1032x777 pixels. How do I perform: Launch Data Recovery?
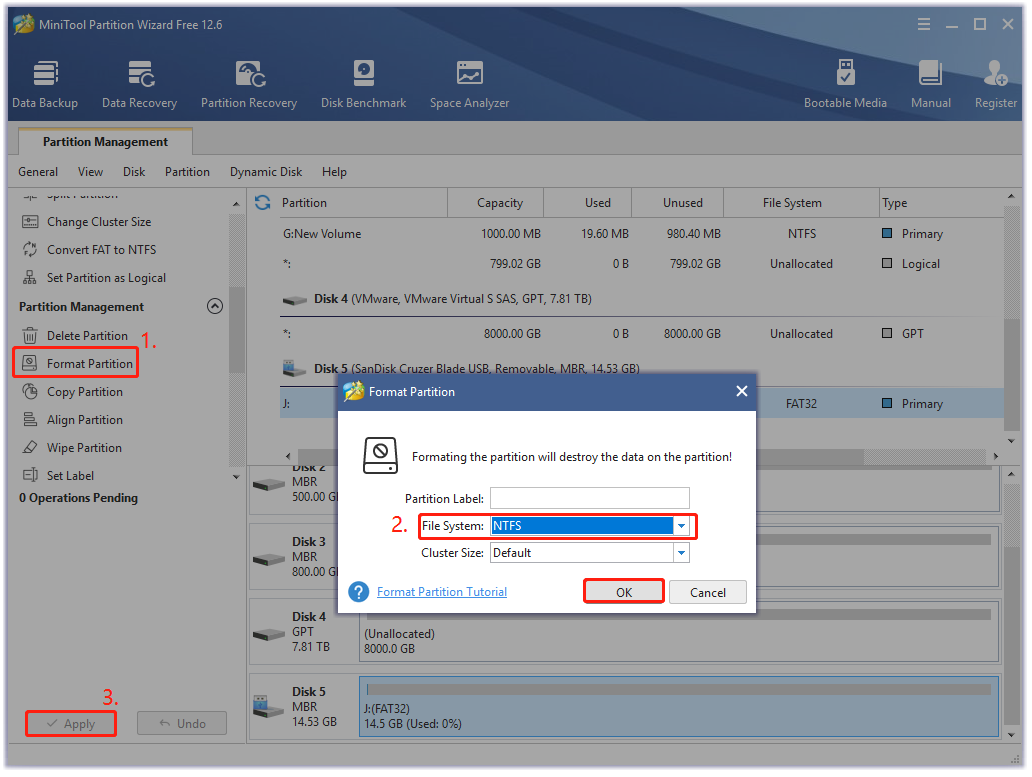click(140, 84)
